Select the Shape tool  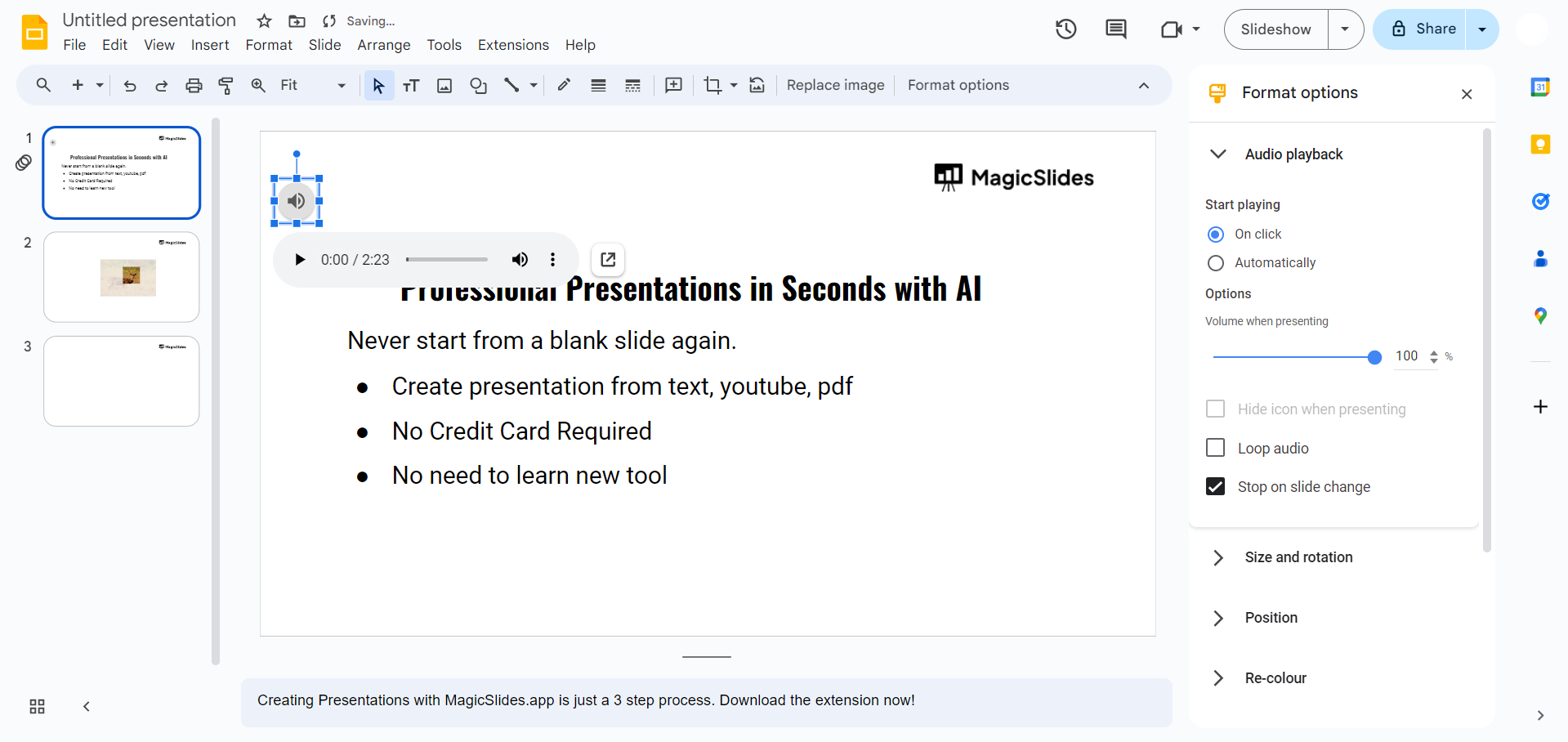[478, 85]
